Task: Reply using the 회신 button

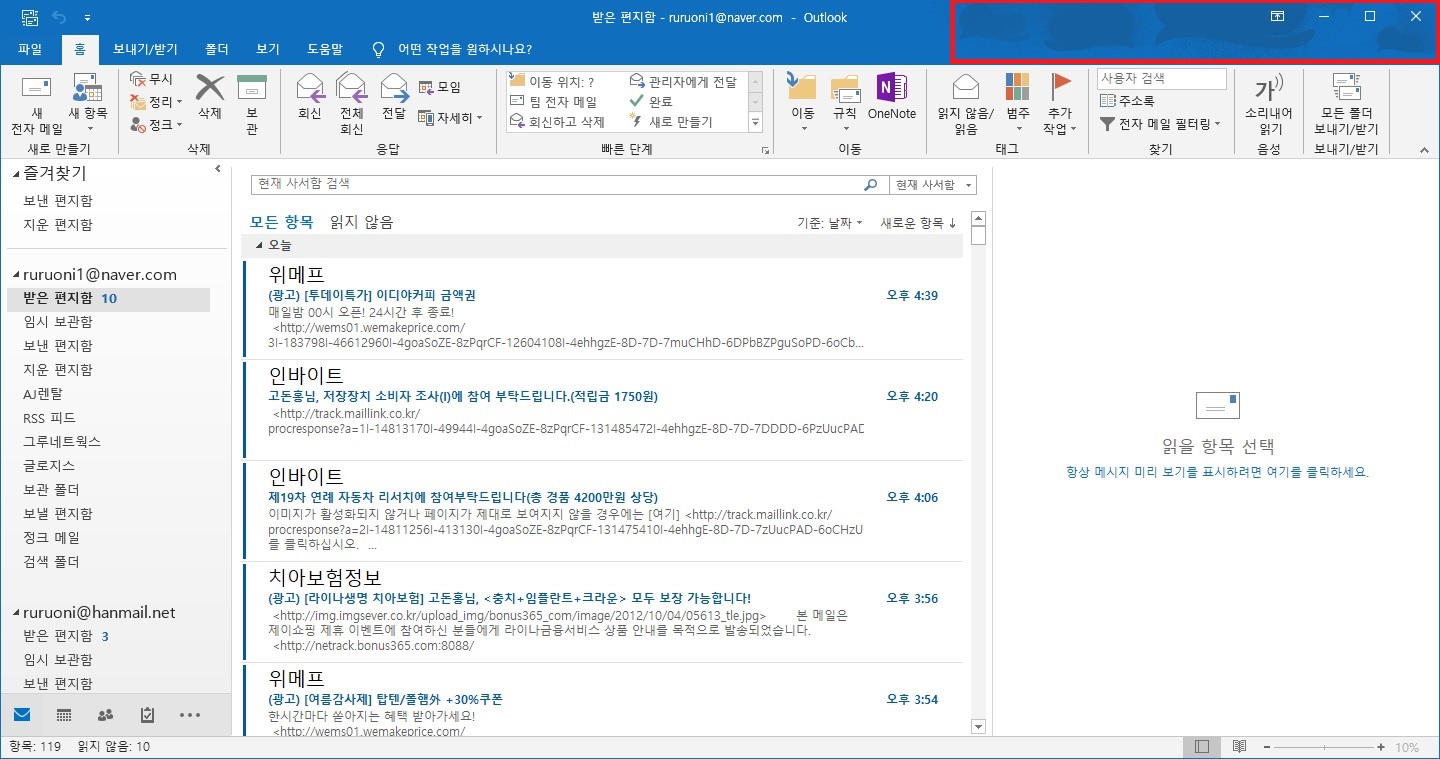Action: click(310, 96)
